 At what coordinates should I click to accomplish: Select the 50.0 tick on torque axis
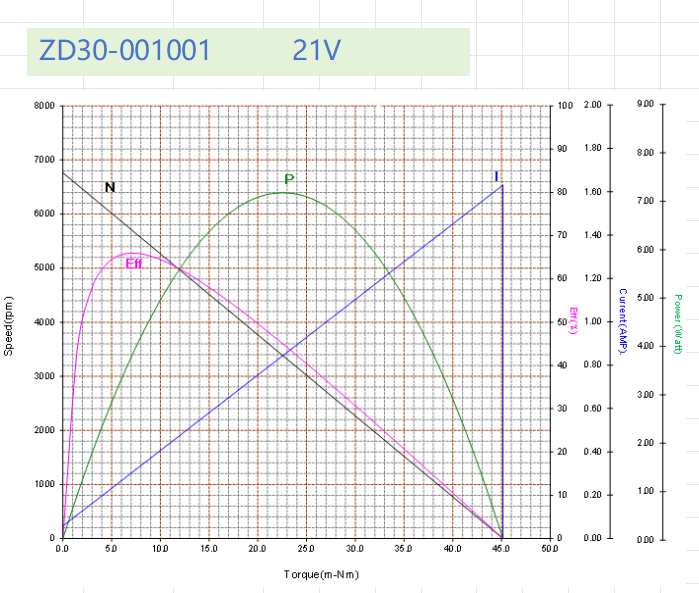pos(550,549)
